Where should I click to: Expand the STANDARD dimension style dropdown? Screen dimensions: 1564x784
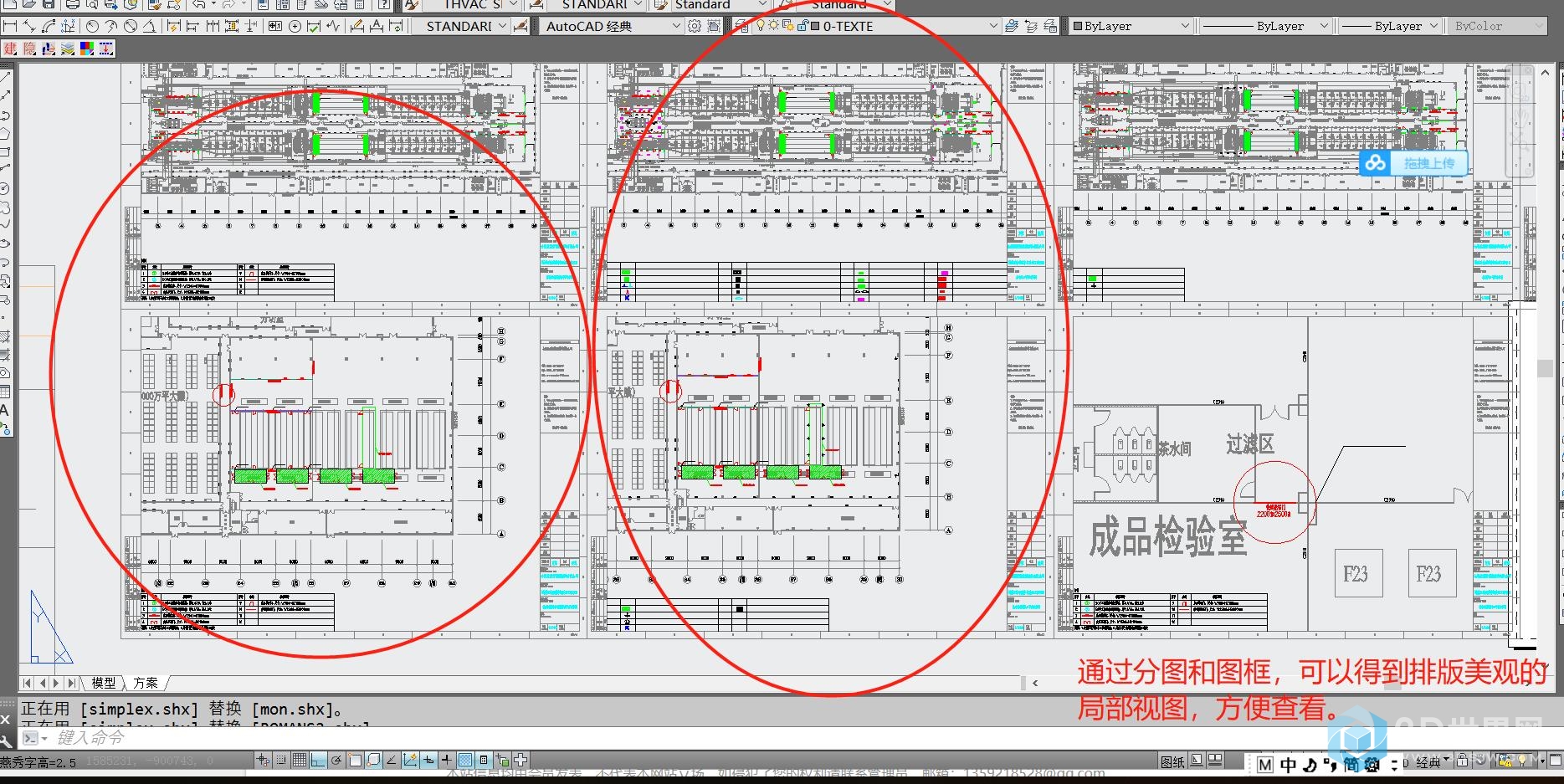tap(502, 26)
